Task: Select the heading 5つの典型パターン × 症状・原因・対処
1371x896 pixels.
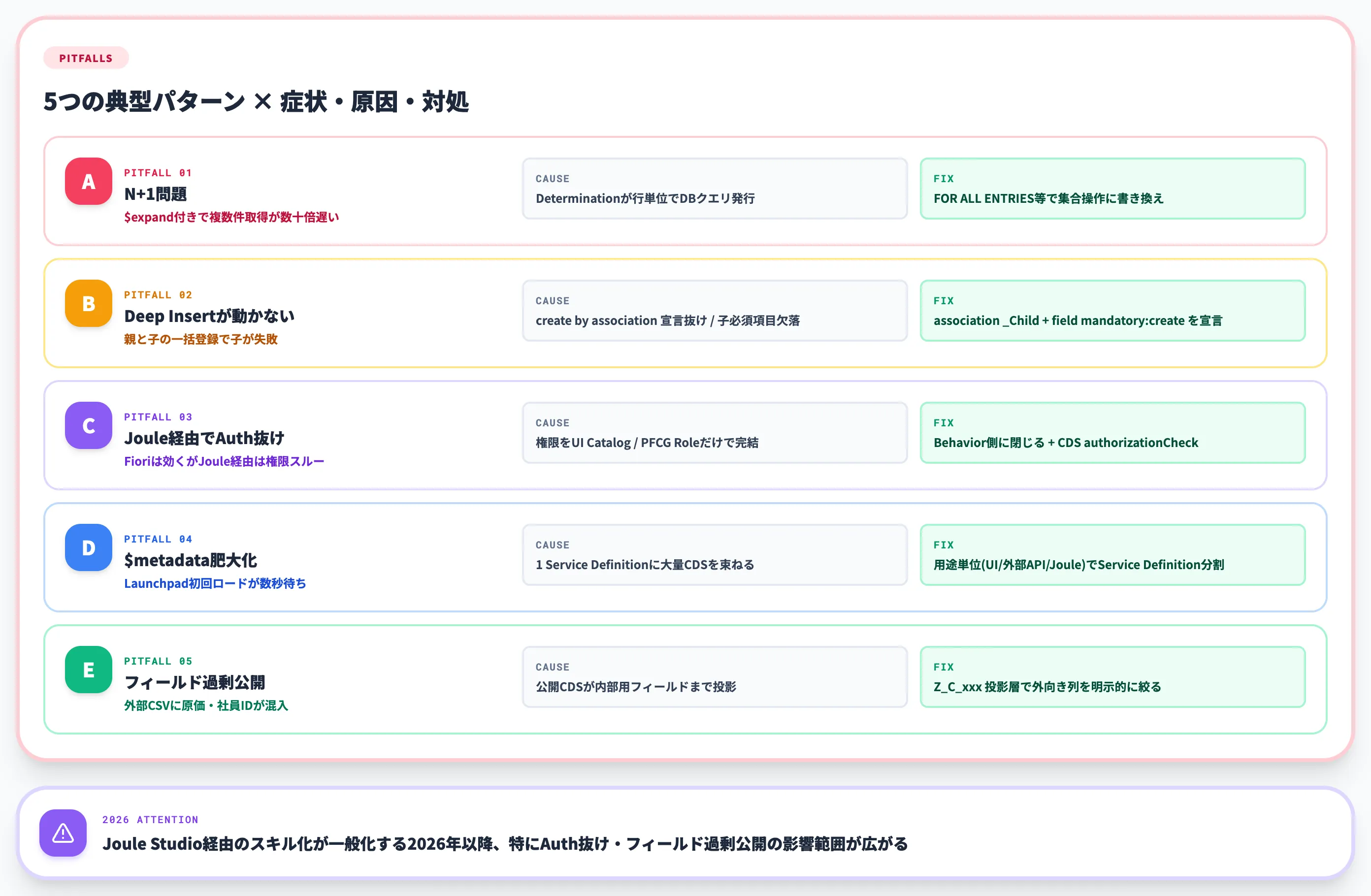Action: [x=256, y=101]
